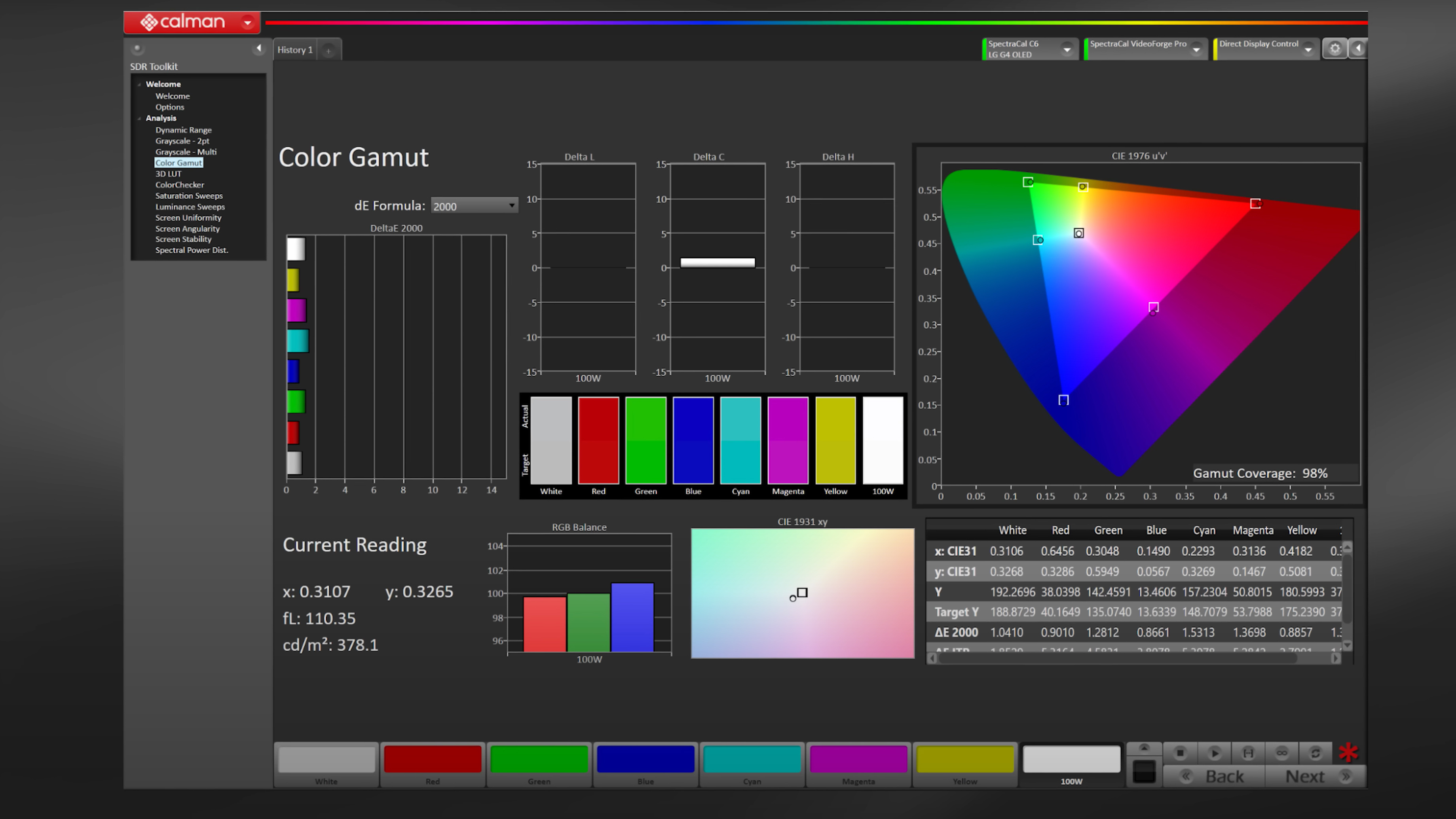The image size is (1456, 819).
Task: Click the star/bookmark icon in the bottom toolbar
Action: [x=1351, y=753]
